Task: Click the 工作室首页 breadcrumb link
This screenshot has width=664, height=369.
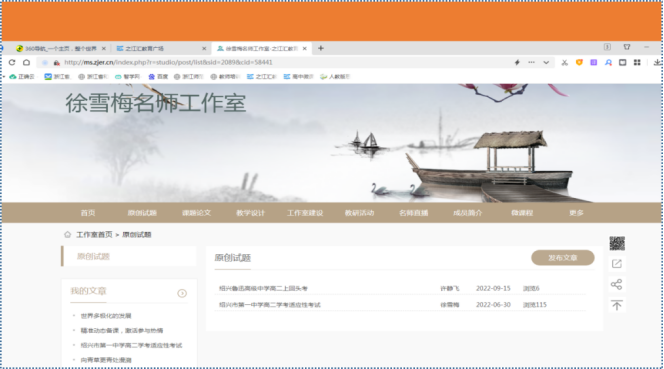Action: [94, 235]
